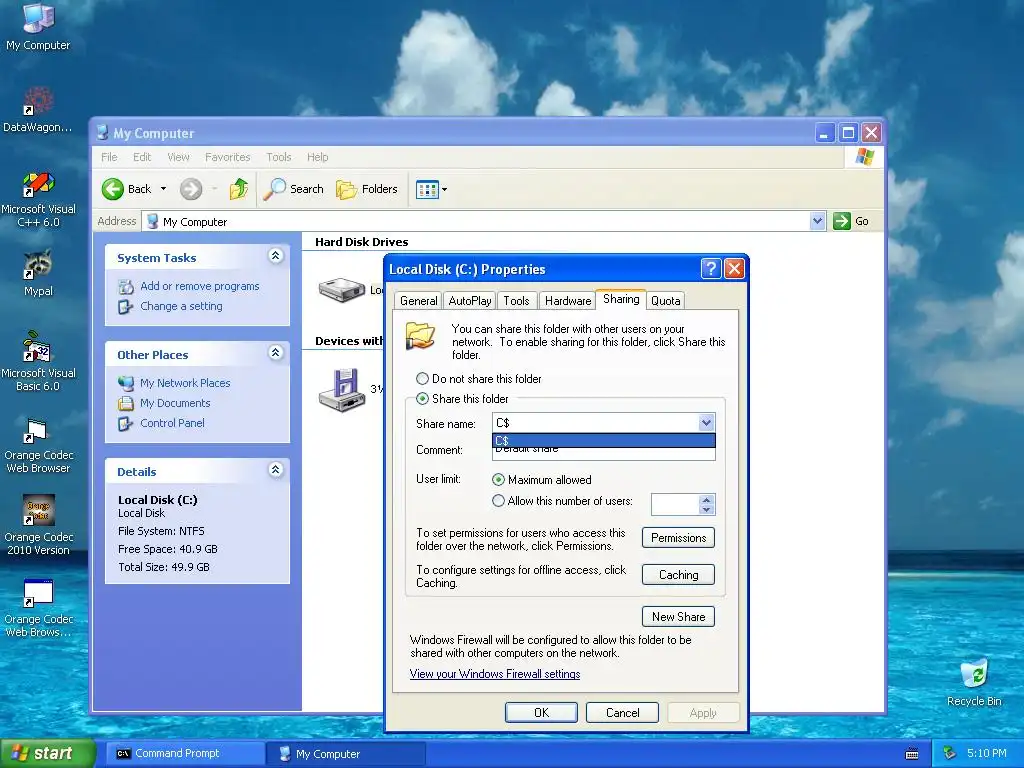This screenshot has width=1024, height=768.
Task: Launch Orange Codec Web Browser shortcut
Action: pyautogui.click(x=38, y=445)
